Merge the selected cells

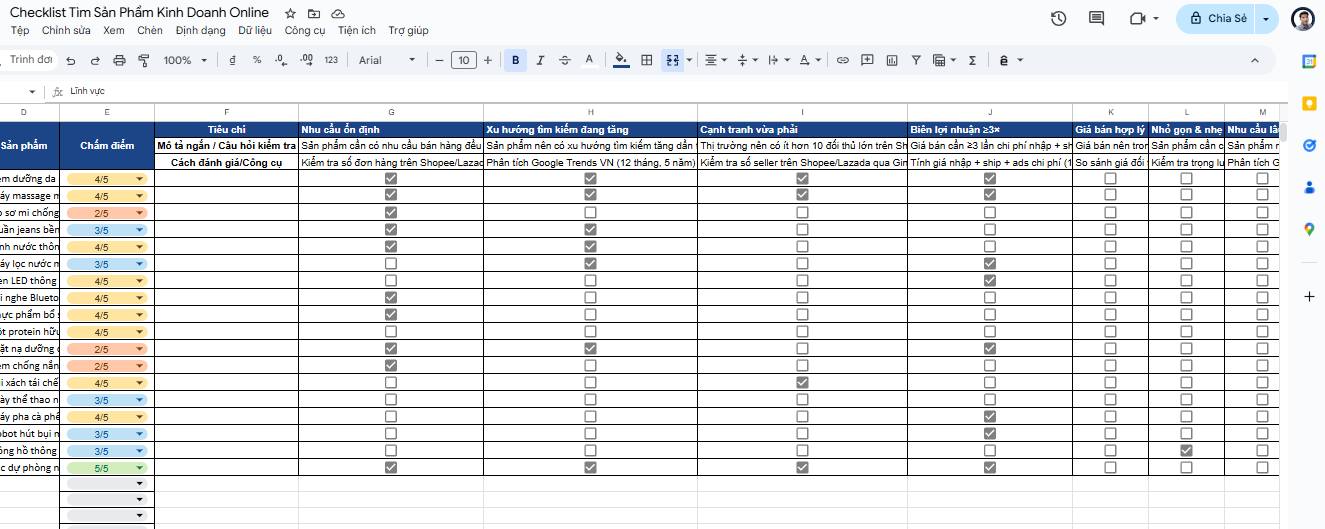point(673,60)
